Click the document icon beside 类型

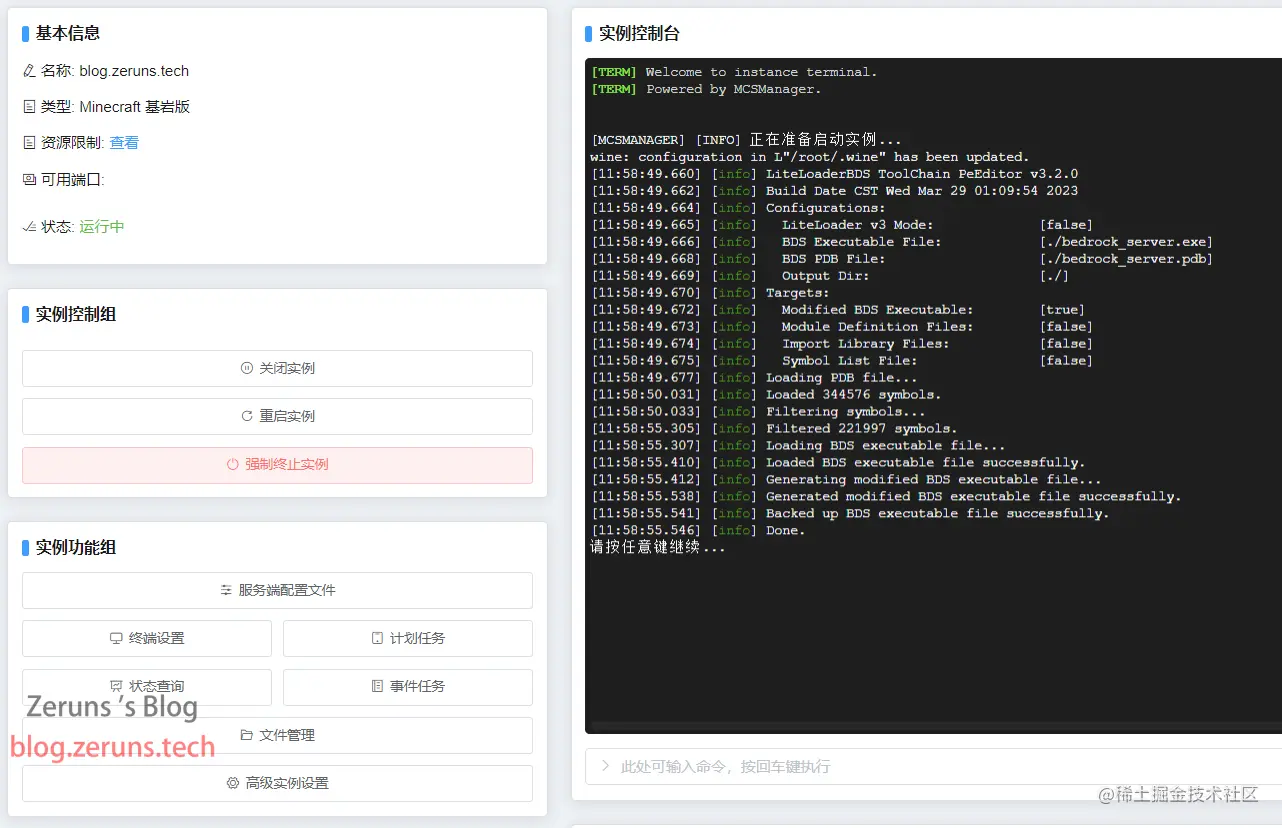(x=28, y=107)
